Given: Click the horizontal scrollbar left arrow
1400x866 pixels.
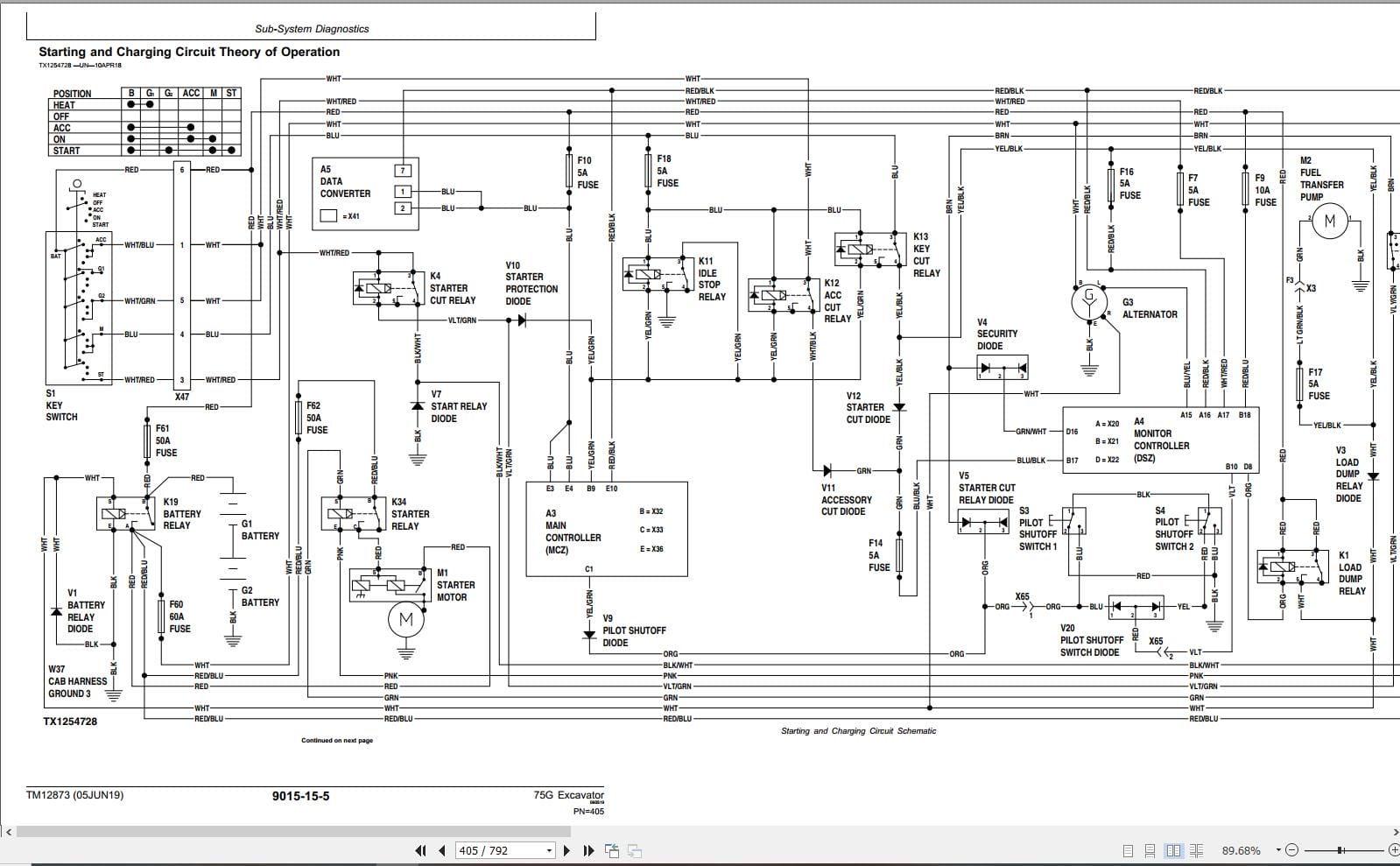Looking at the screenshot, I should point(7,831).
